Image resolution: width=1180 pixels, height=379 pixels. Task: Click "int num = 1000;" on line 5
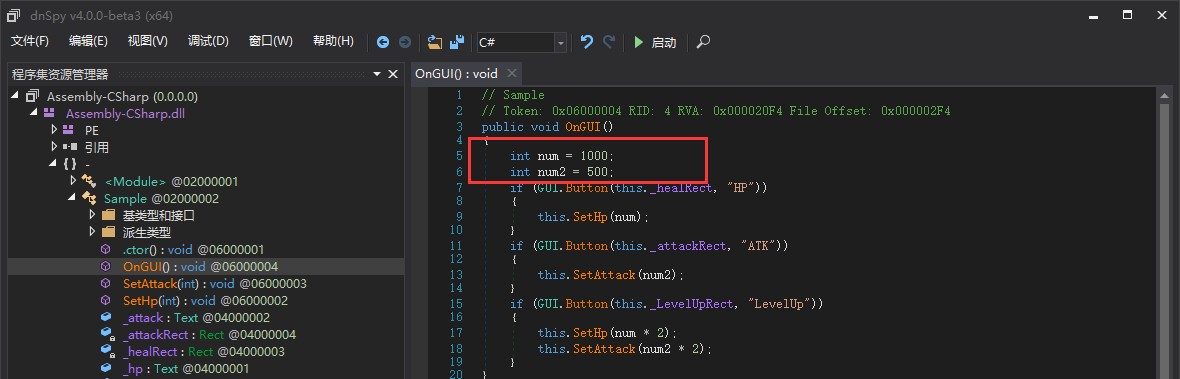(x=562, y=156)
